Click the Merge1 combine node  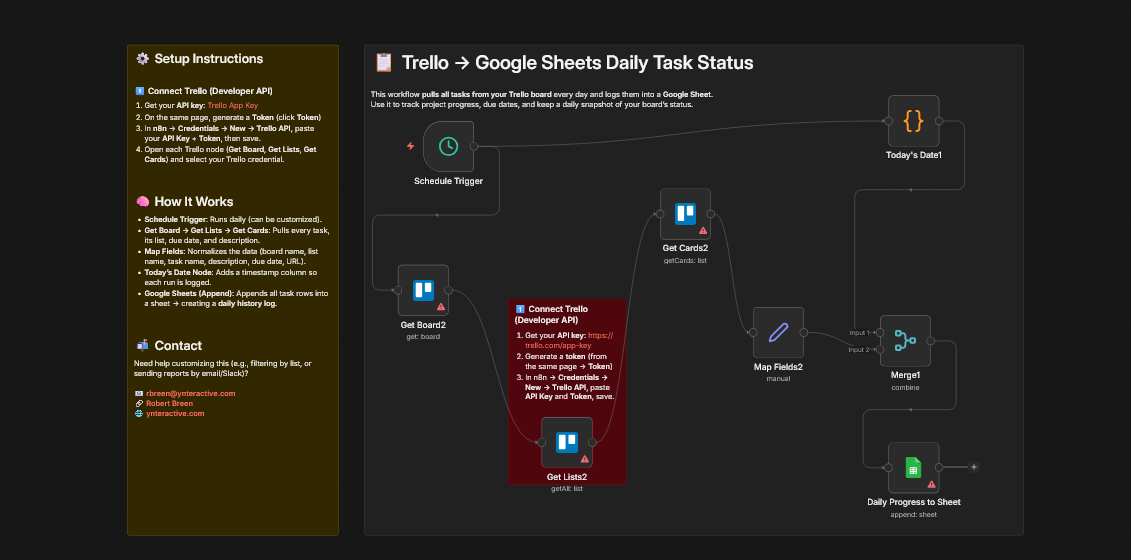905,340
